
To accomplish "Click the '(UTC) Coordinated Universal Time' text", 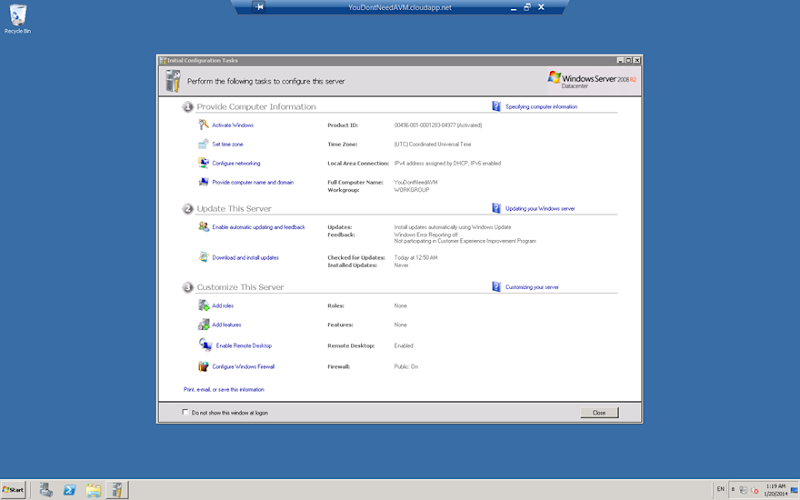I will (x=433, y=144).
